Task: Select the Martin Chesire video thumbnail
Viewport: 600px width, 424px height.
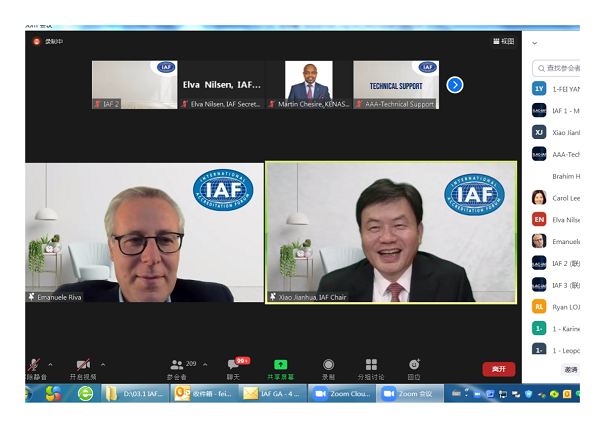Action: click(x=309, y=85)
